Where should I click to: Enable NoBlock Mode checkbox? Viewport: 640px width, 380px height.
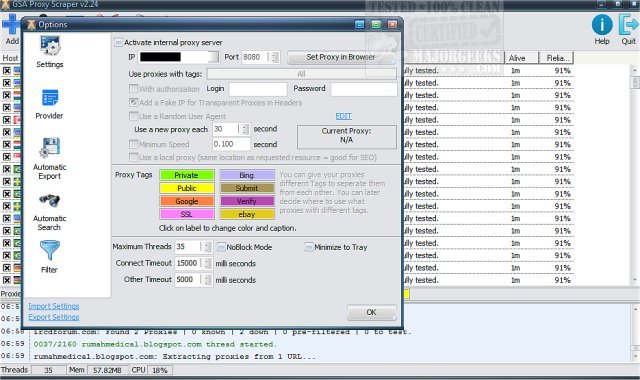(x=221, y=247)
